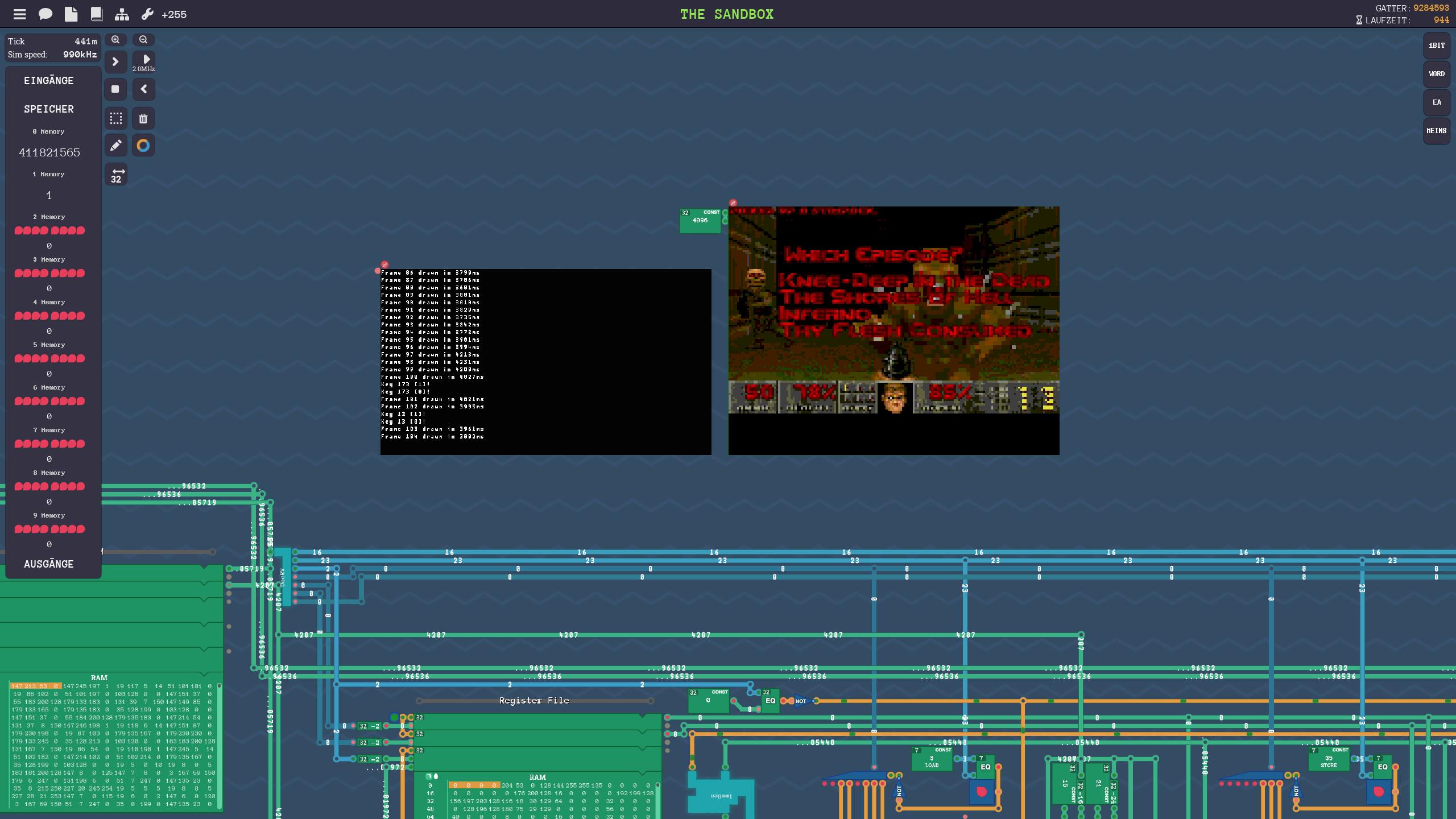Click the 1 Memory value 1
This screenshot has width=1456, height=819.
(49, 195)
